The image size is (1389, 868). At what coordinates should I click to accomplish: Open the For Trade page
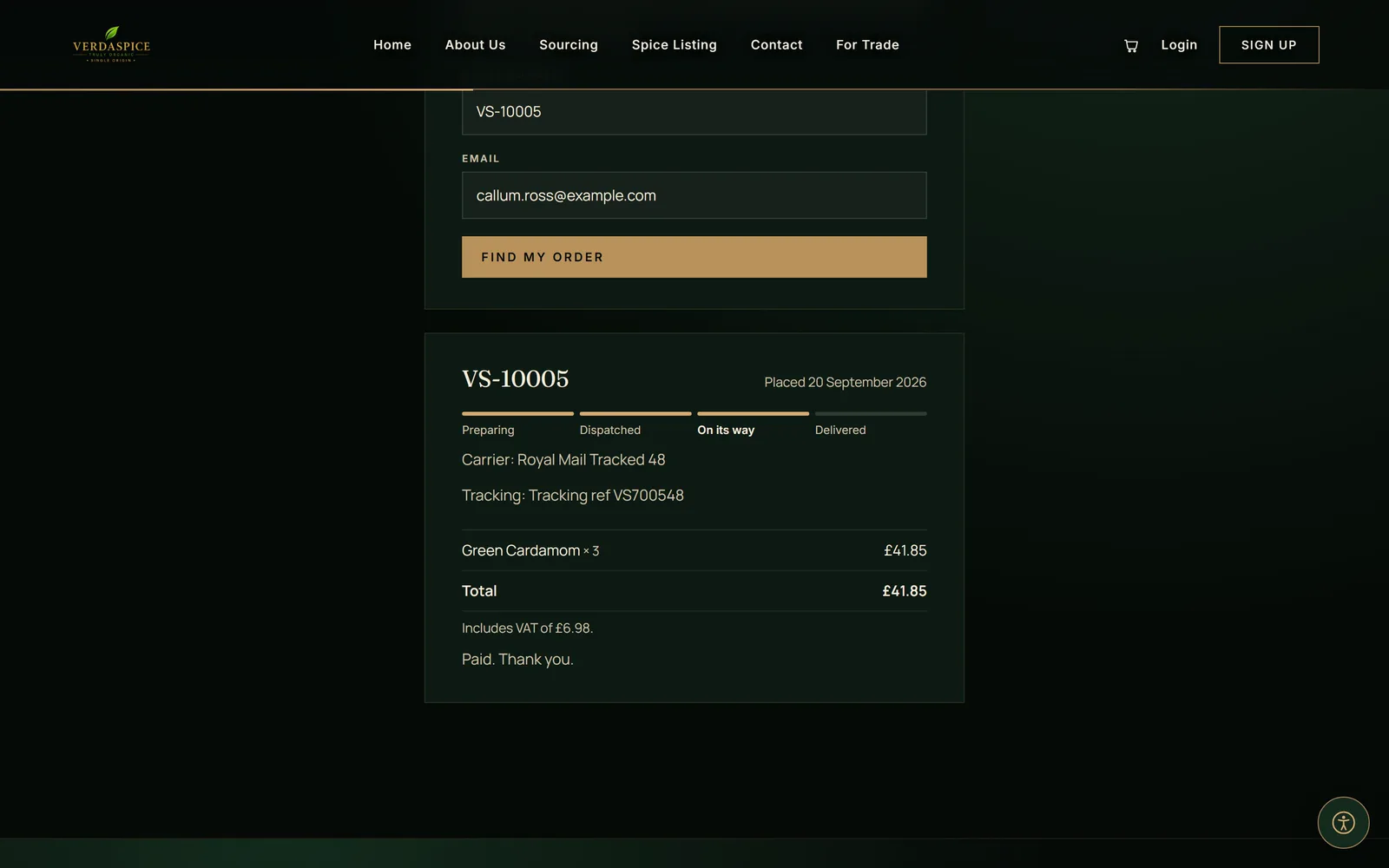(x=867, y=45)
